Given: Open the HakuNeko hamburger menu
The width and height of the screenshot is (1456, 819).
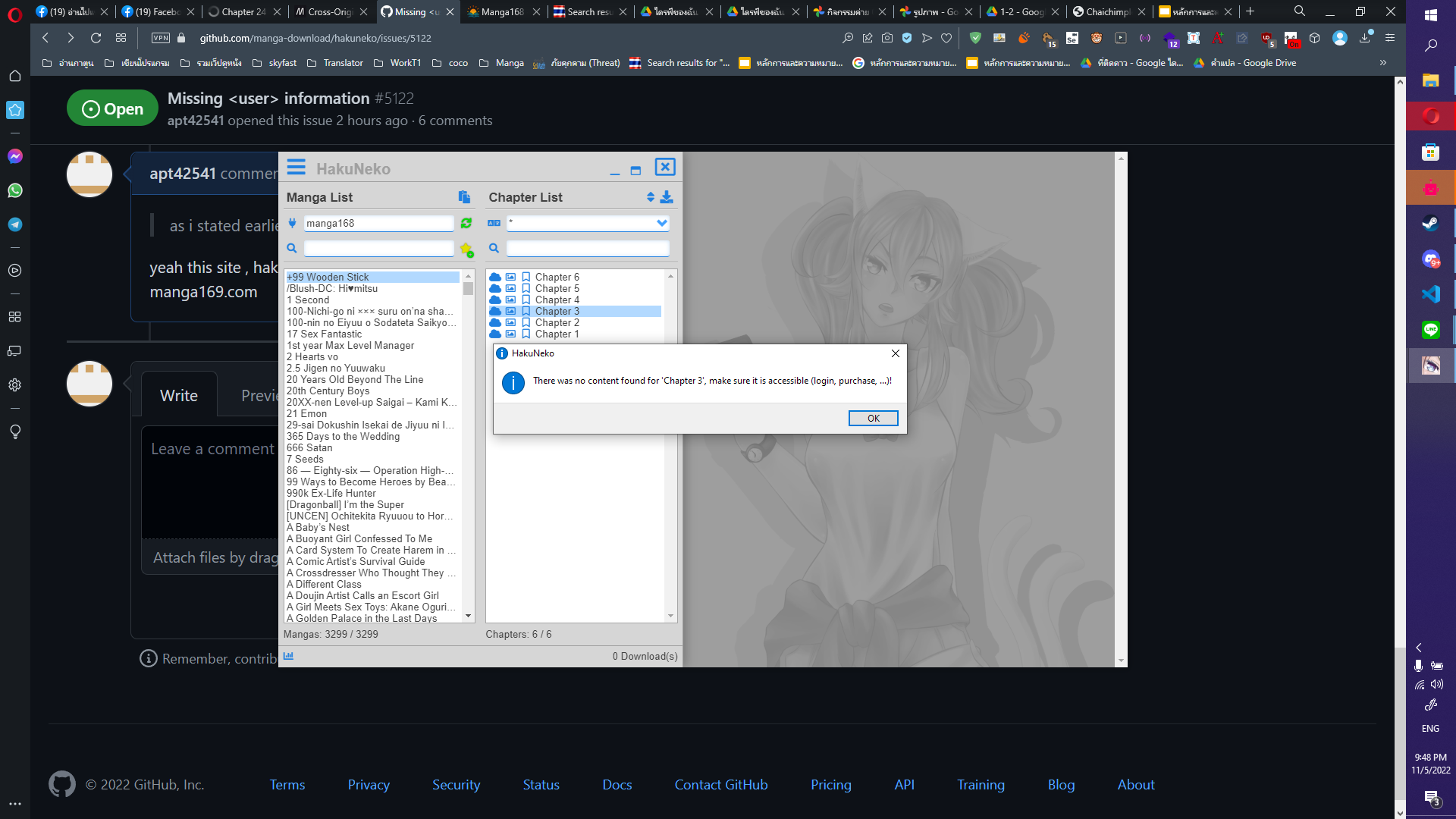Looking at the screenshot, I should (297, 168).
